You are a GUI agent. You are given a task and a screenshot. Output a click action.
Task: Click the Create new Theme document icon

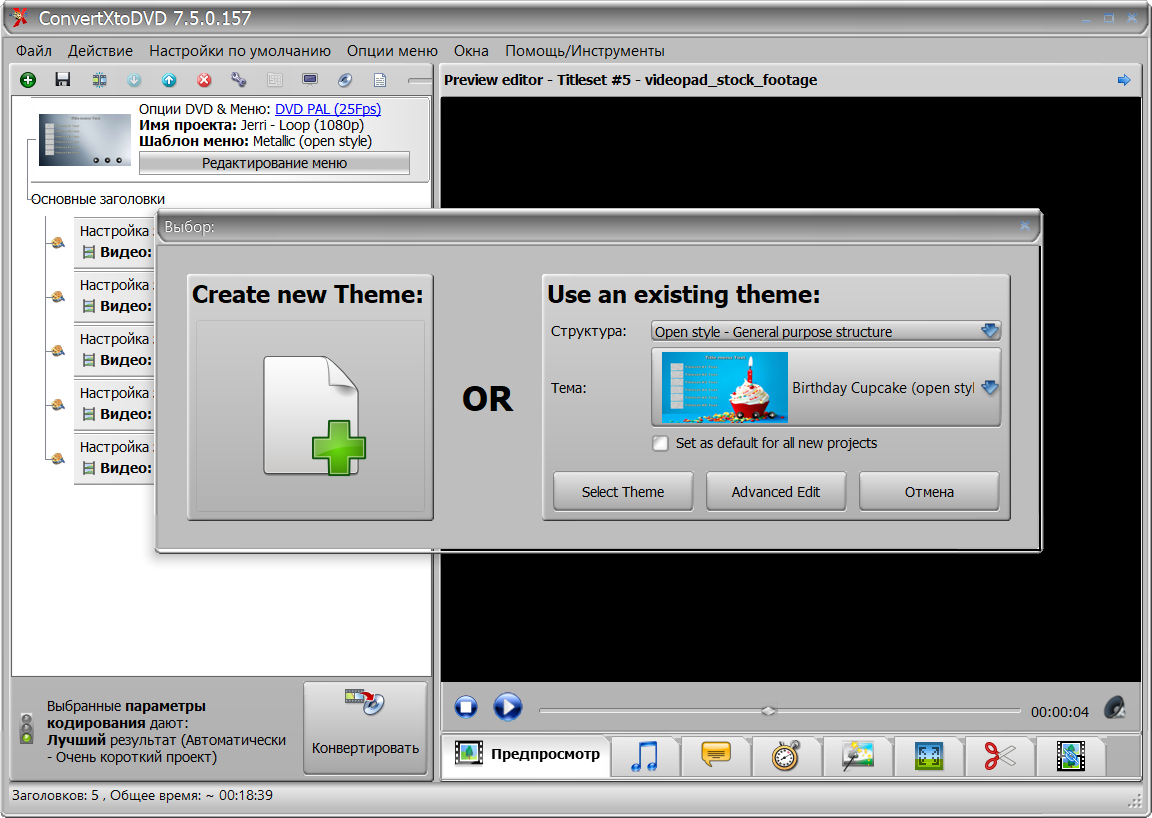point(310,416)
